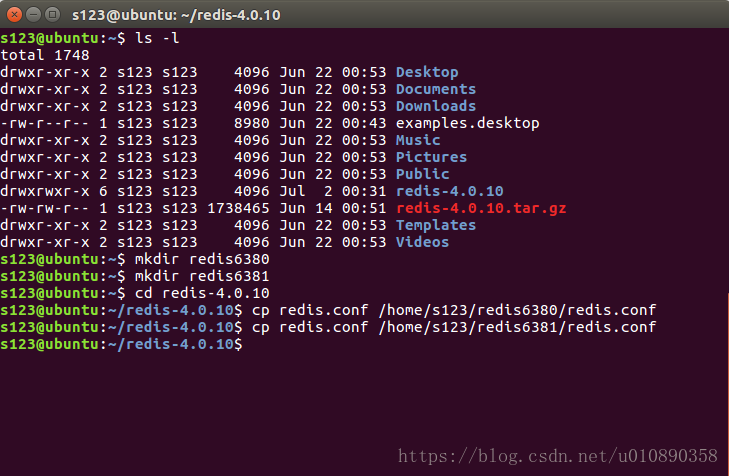Click the 'ls -l' command text
This screenshot has width=729, height=476.
pos(157,38)
